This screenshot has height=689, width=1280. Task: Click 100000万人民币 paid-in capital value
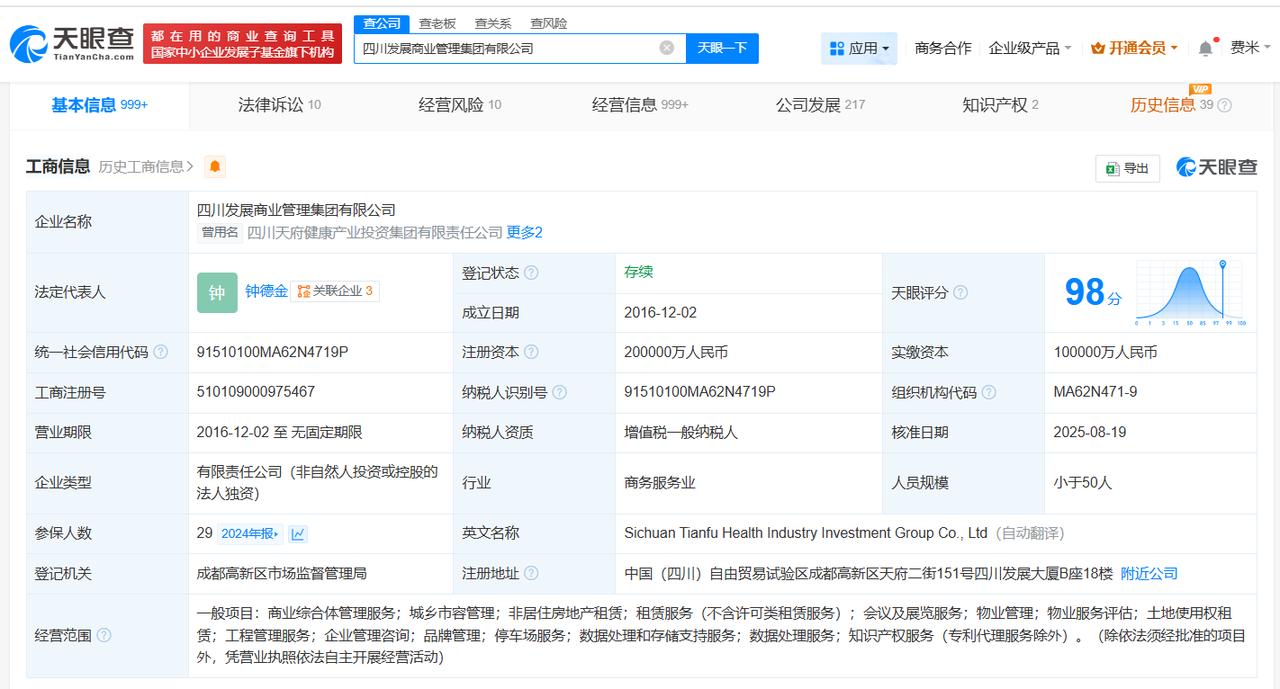click(x=1105, y=352)
